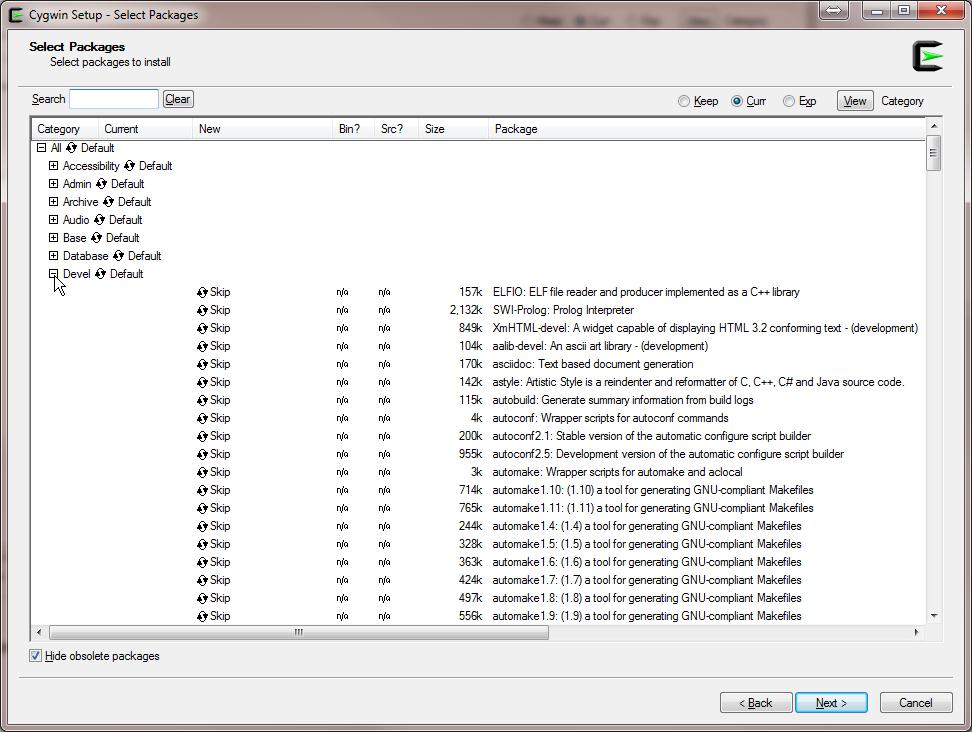Click the cycle icon for SWI-Prolog package

(202, 310)
